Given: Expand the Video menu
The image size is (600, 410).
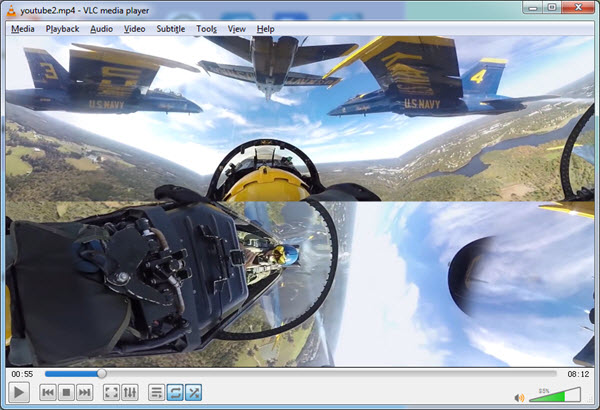Looking at the screenshot, I should pos(134,29).
